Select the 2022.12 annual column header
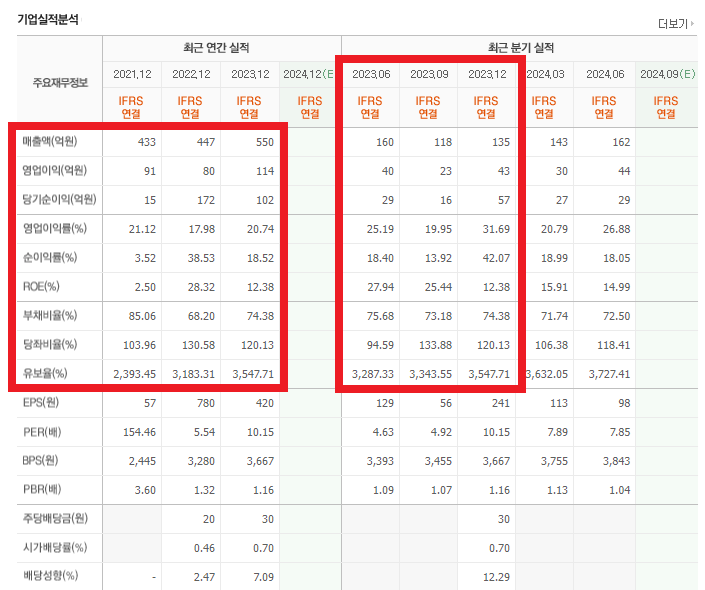Viewport: 705px width, 590px height. coord(191,74)
